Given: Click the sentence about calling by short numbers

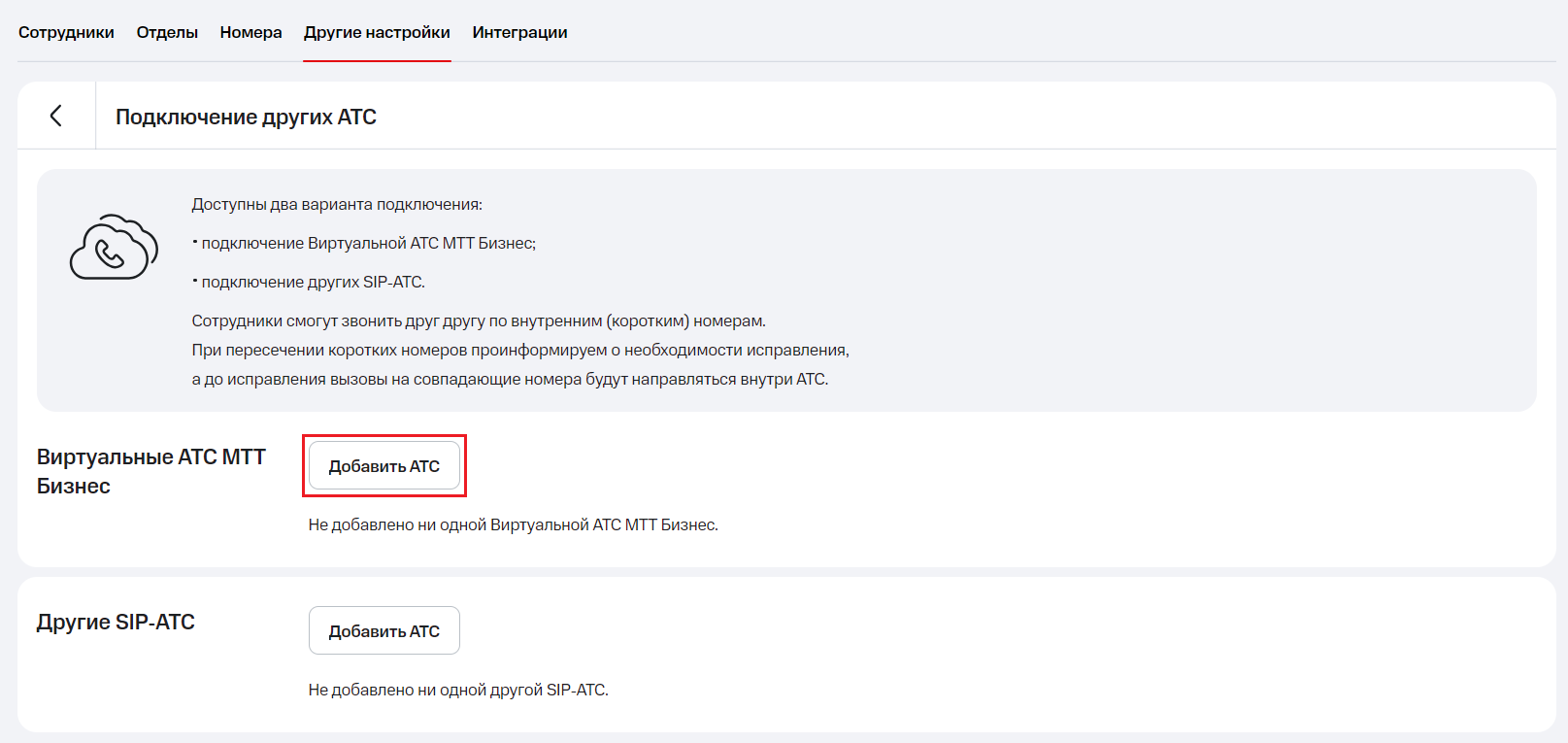Looking at the screenshot, I should [x=479, y=321].
